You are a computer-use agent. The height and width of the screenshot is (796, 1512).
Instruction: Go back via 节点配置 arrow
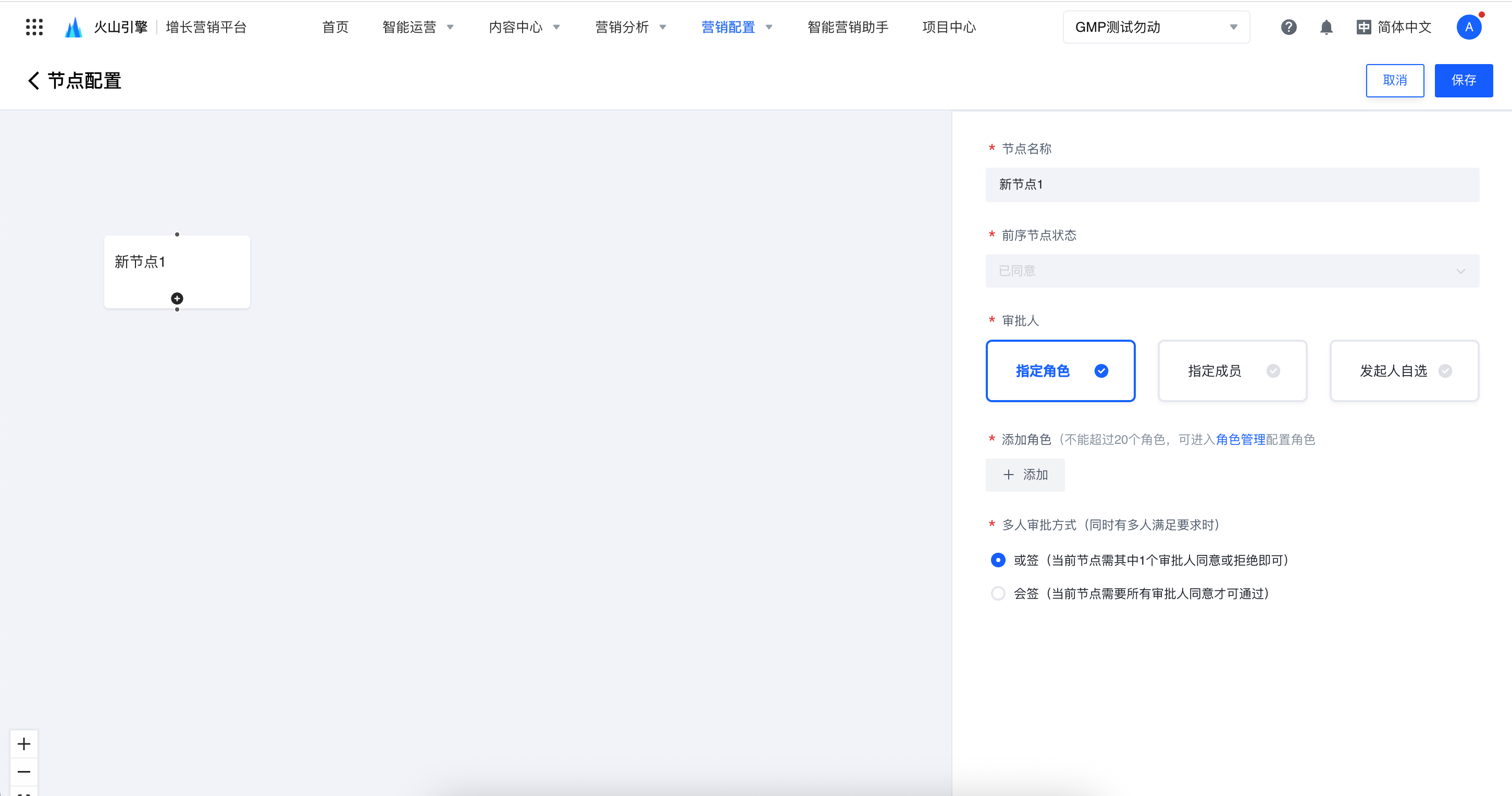pyautogui.click(x=33, y=80)
